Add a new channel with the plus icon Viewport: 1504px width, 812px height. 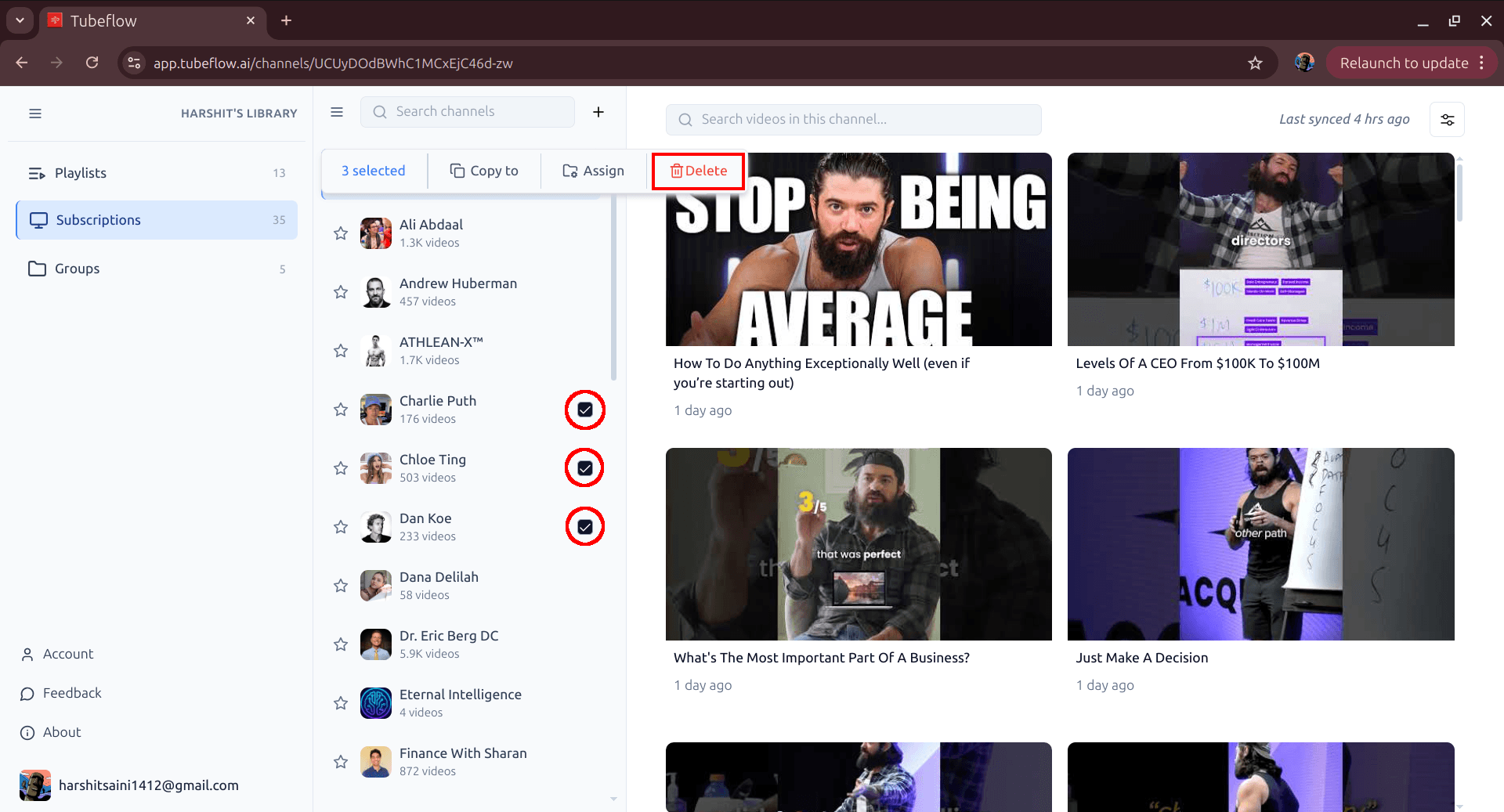[x=598, y=112]
